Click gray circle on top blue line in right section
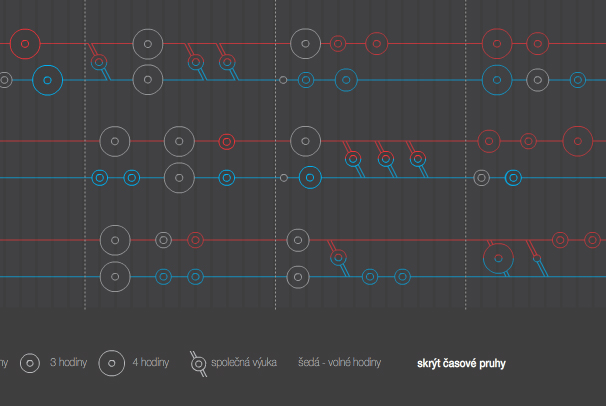Image resolution: width=606 pixels, height=406 pixels. pos(538,80)
